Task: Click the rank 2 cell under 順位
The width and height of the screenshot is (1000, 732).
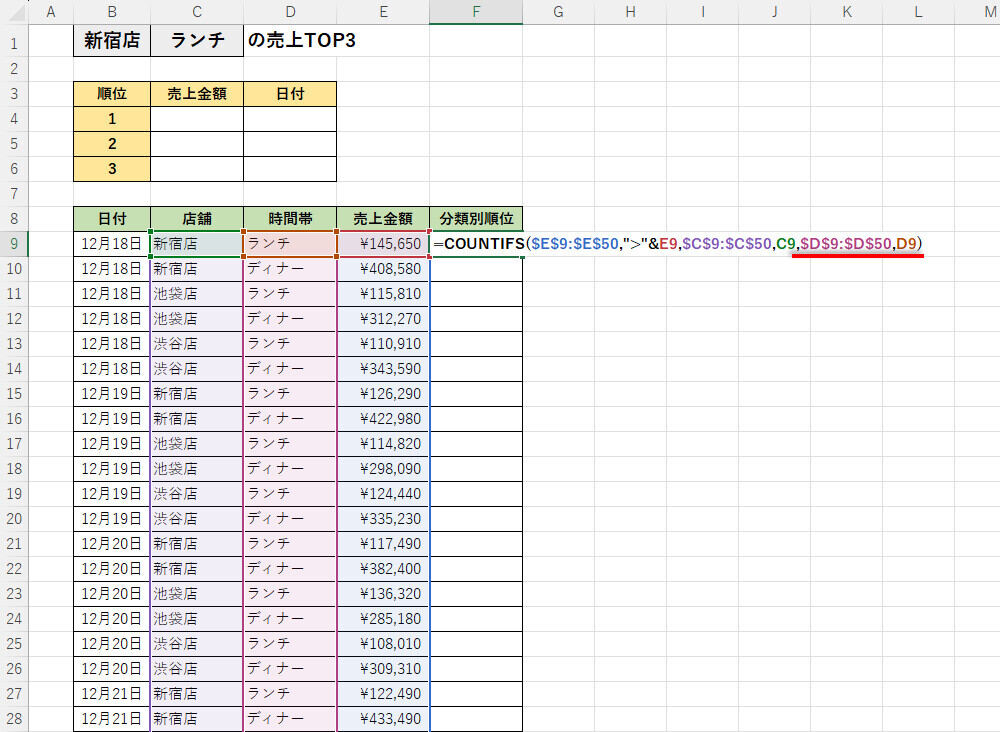Action: [x=111, y=144]
